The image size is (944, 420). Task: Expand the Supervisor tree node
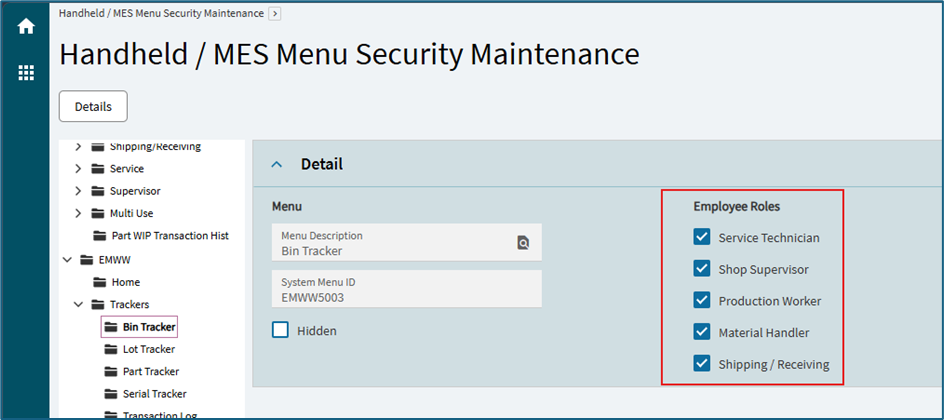tap(78, 191)
